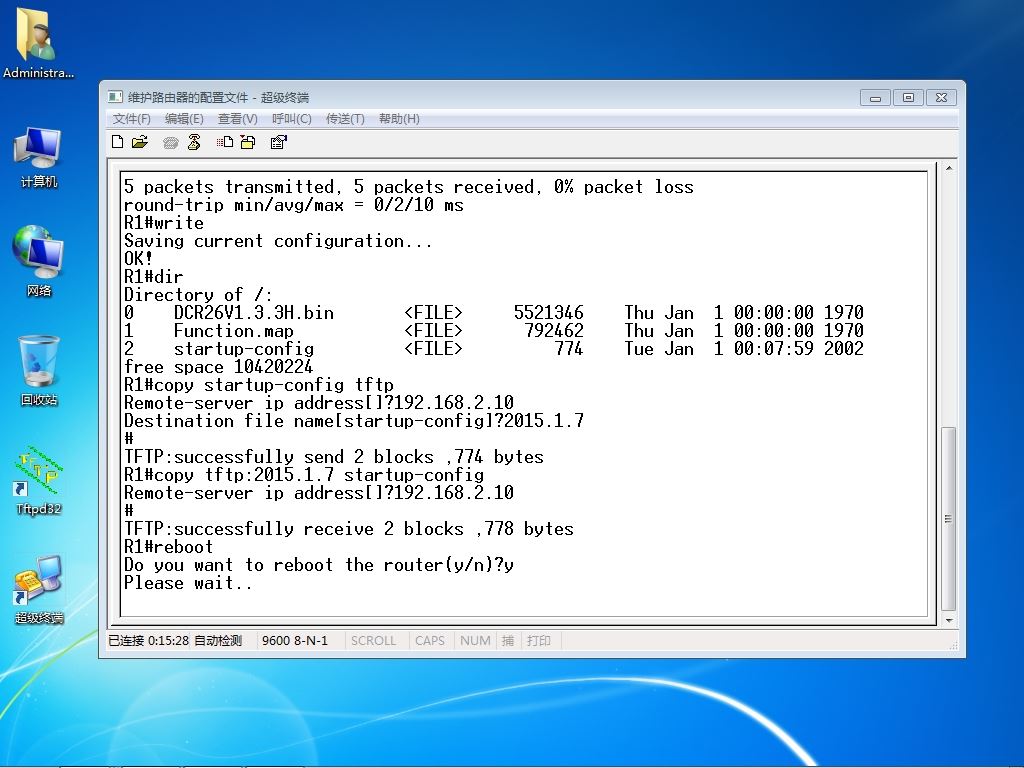
Task: Click the 已连接 0:15:28 status entry
Action: (x=149, y=641)
